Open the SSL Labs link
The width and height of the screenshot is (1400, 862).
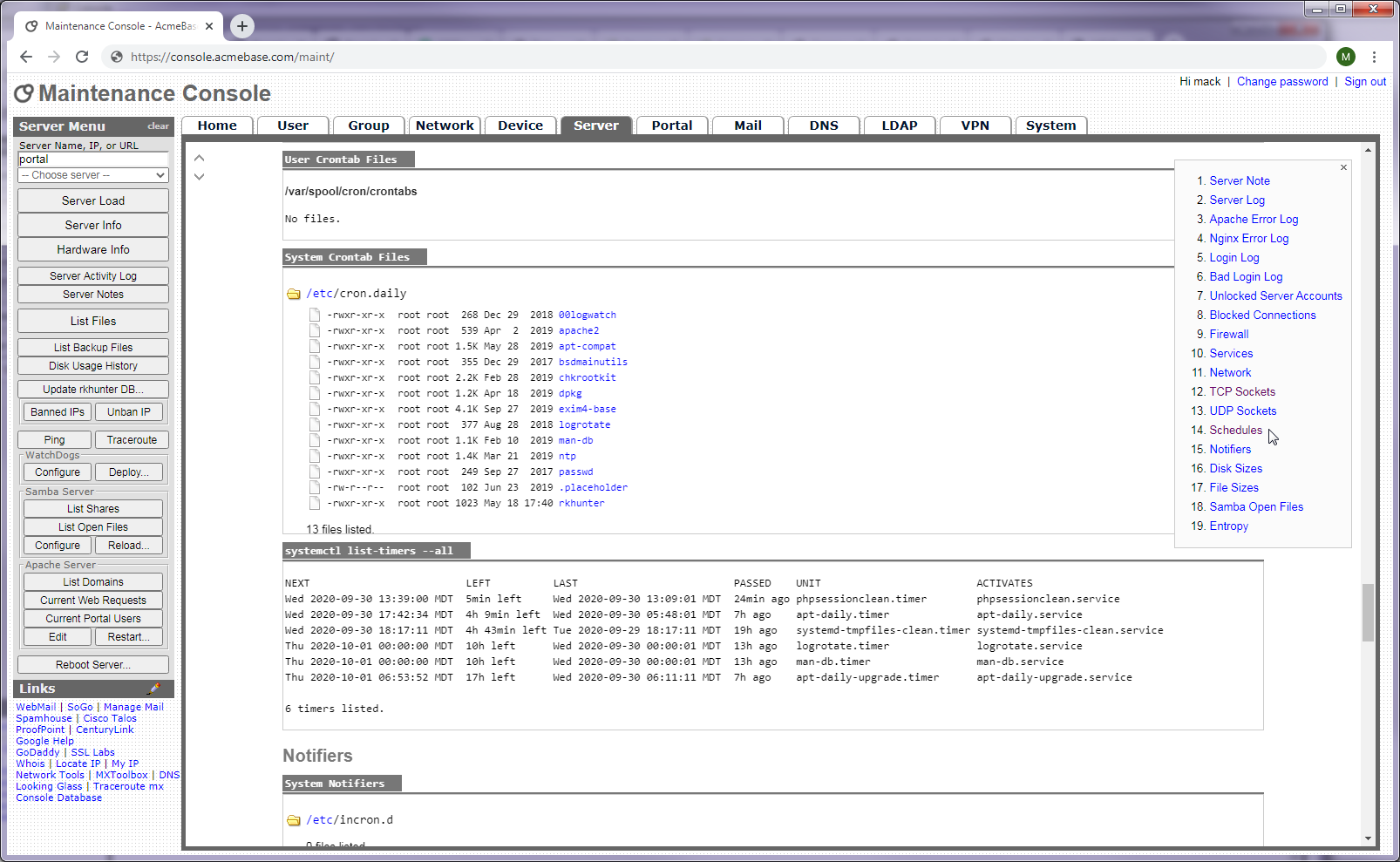pos(92,752)
